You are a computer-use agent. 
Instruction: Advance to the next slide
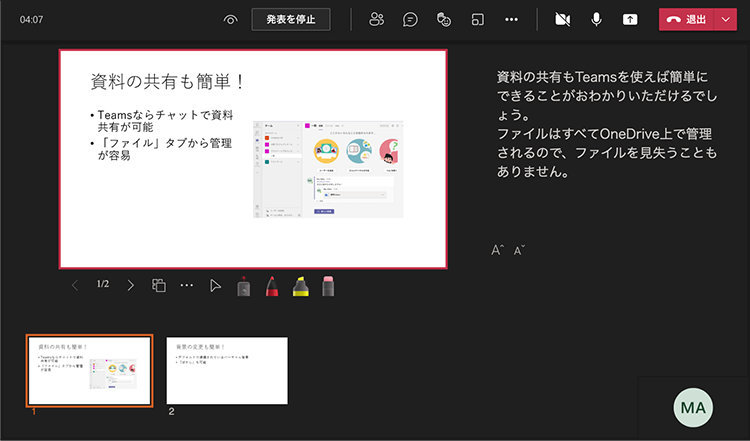(x=131, y=286)
